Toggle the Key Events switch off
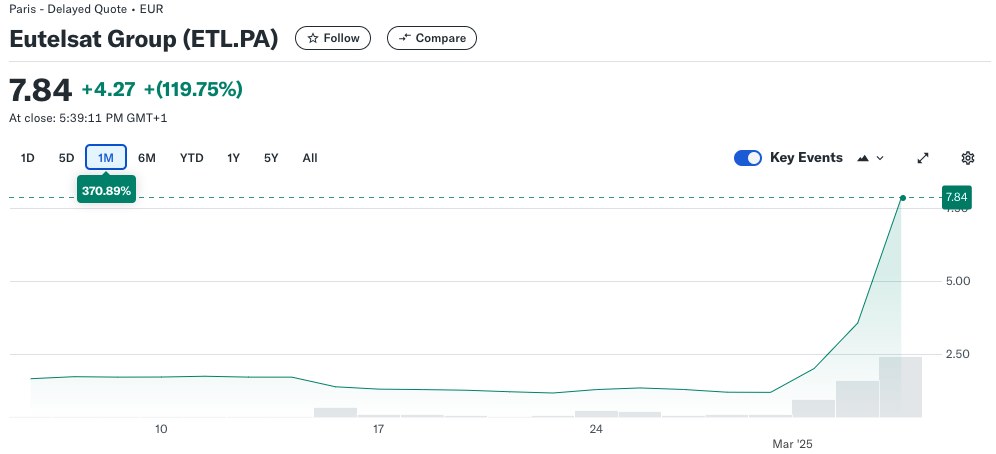Image resolution: width=996 pixels, height=454 pixels. pos(748,158)
